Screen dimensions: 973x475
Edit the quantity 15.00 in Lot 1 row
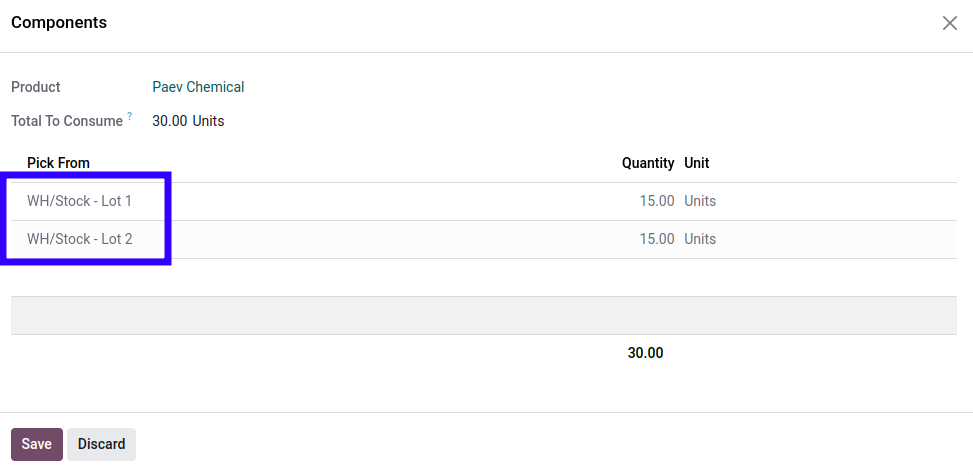coord(656,201)
